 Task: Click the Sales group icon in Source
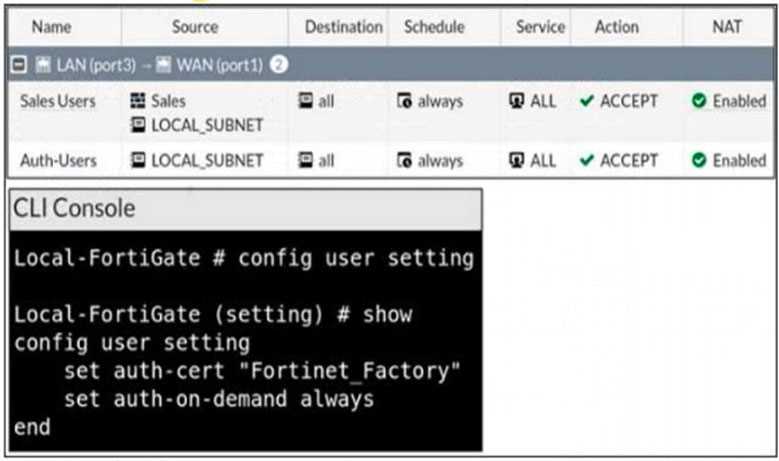click(138, 101)
